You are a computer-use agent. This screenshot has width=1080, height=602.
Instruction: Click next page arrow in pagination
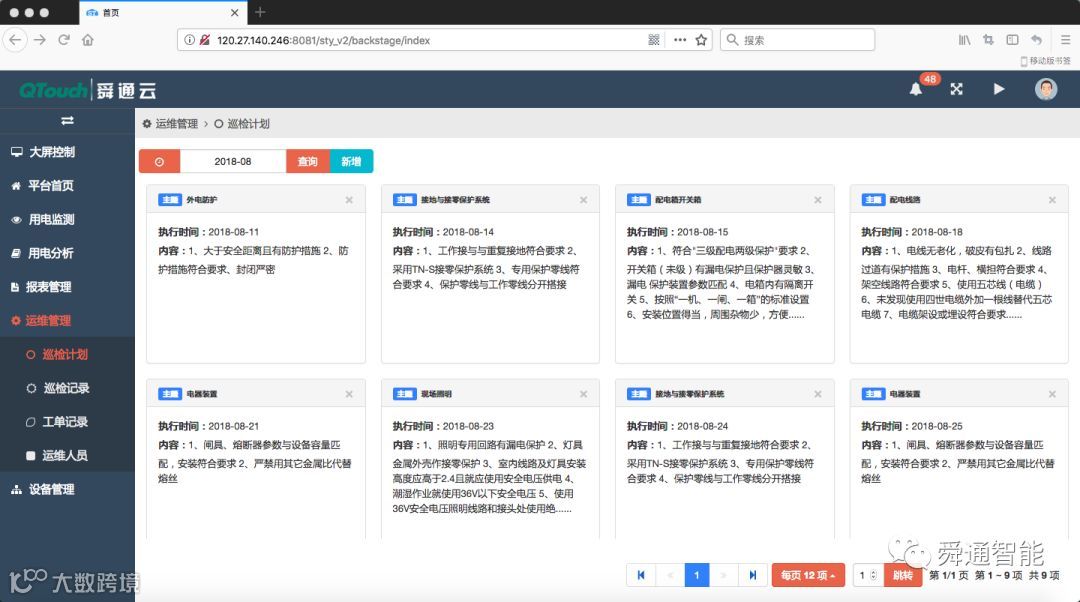(723, 575)
